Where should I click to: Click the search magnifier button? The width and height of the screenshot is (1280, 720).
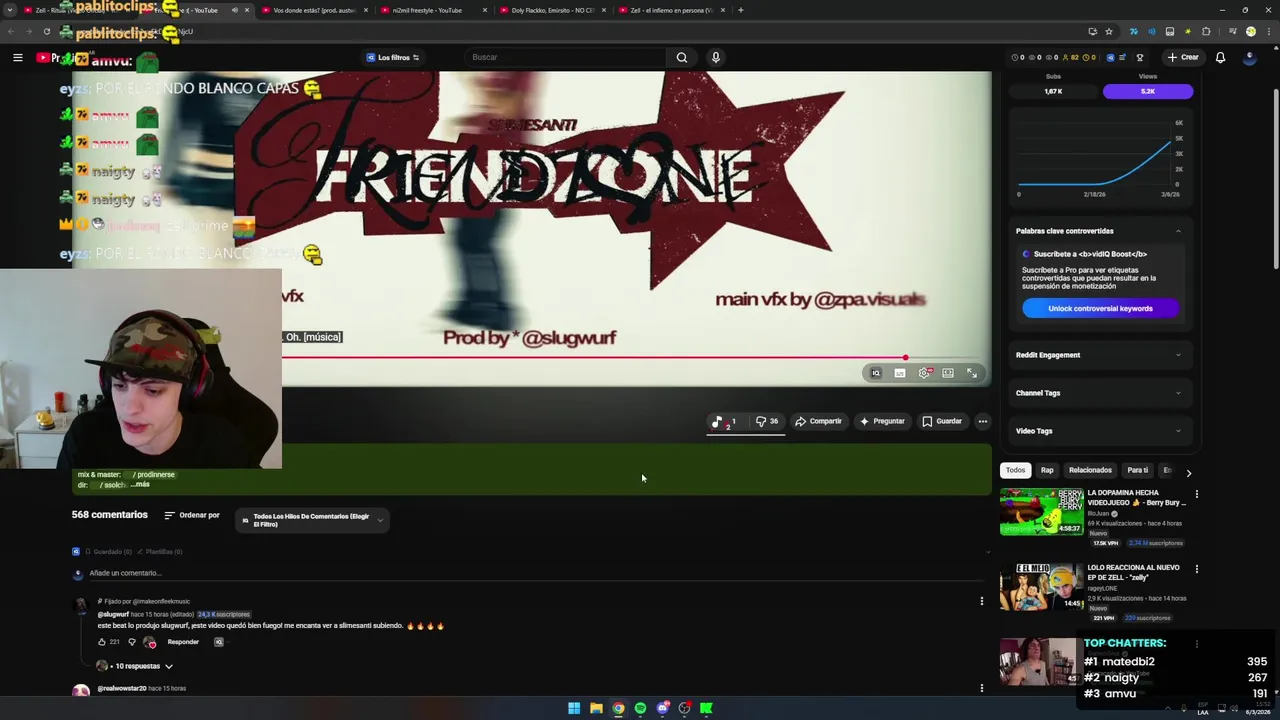682,57
